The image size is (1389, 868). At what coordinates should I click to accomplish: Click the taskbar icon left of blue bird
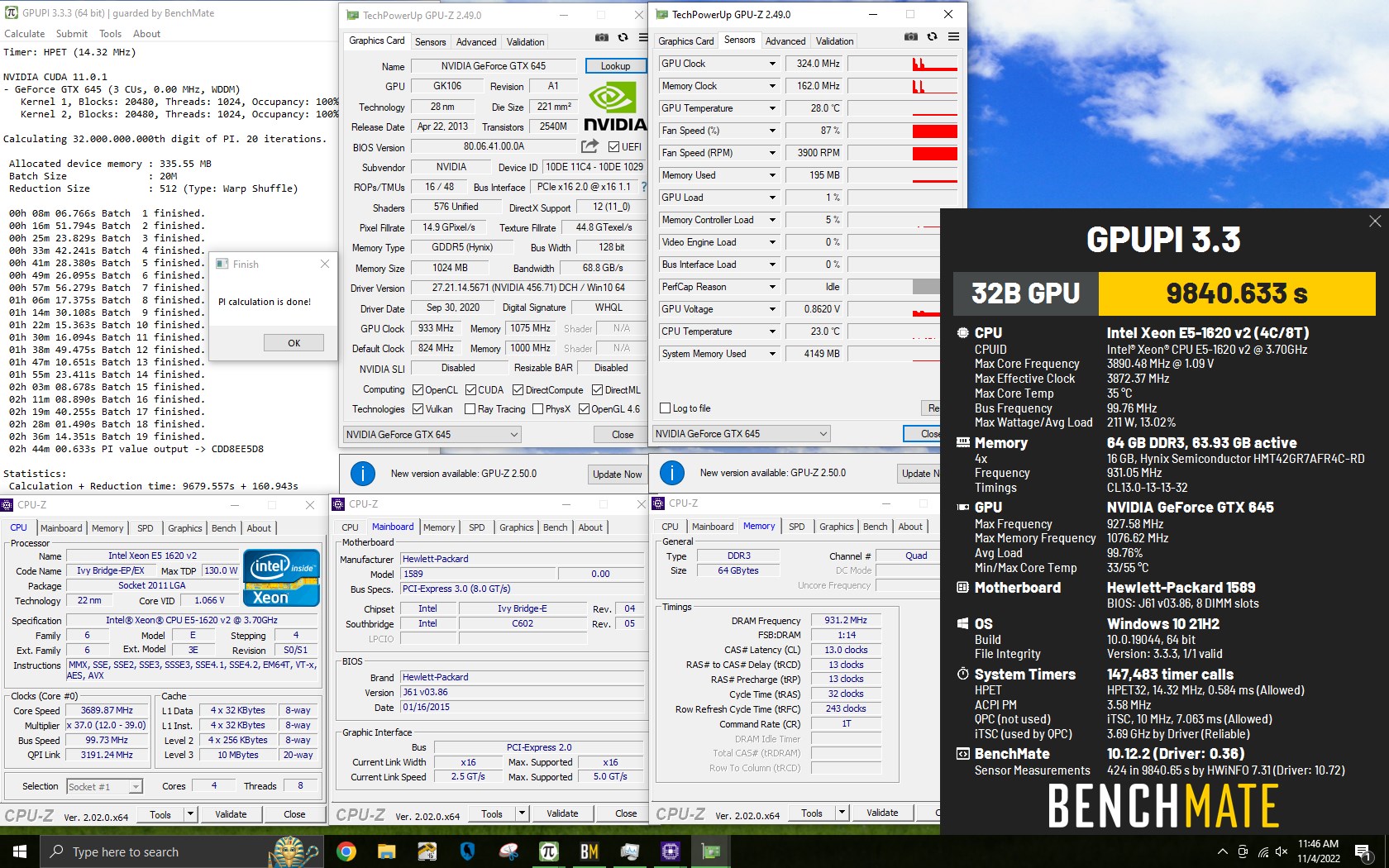tap(427, 851)
